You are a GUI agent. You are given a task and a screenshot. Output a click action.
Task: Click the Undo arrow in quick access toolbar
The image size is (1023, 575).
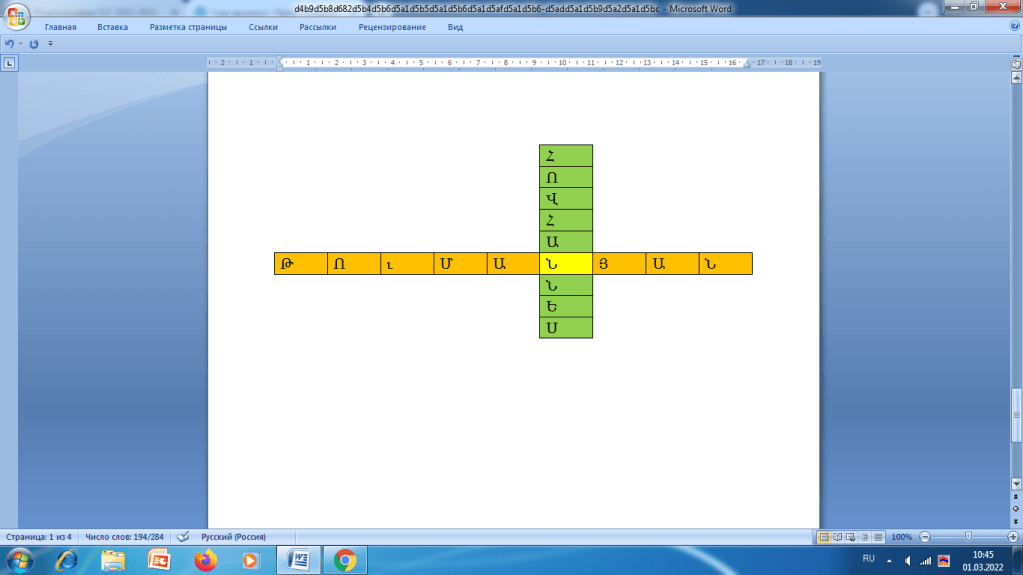pos(8,44)
